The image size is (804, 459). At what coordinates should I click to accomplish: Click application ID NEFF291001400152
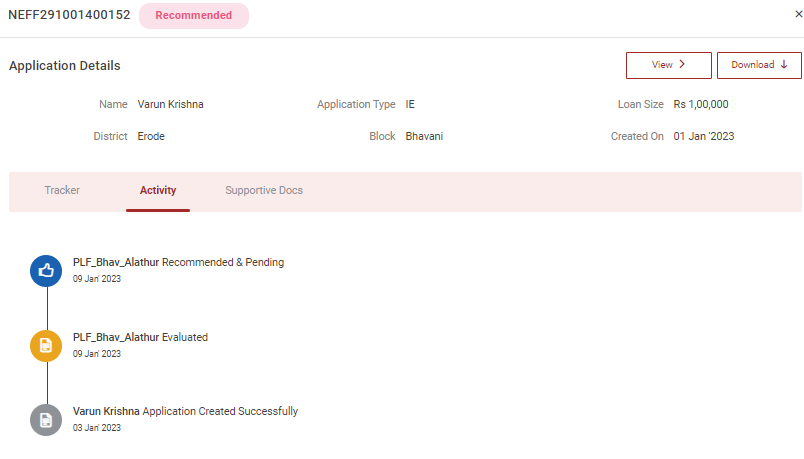click(x=69, y=15)
